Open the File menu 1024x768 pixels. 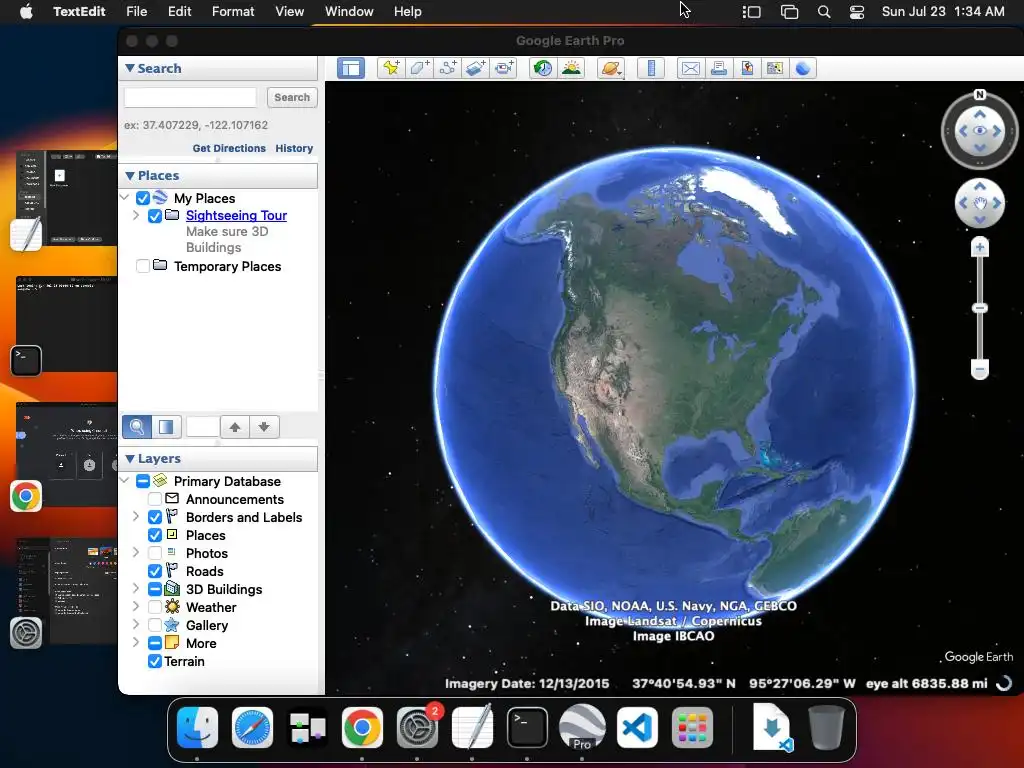click(x=136, y=12)
